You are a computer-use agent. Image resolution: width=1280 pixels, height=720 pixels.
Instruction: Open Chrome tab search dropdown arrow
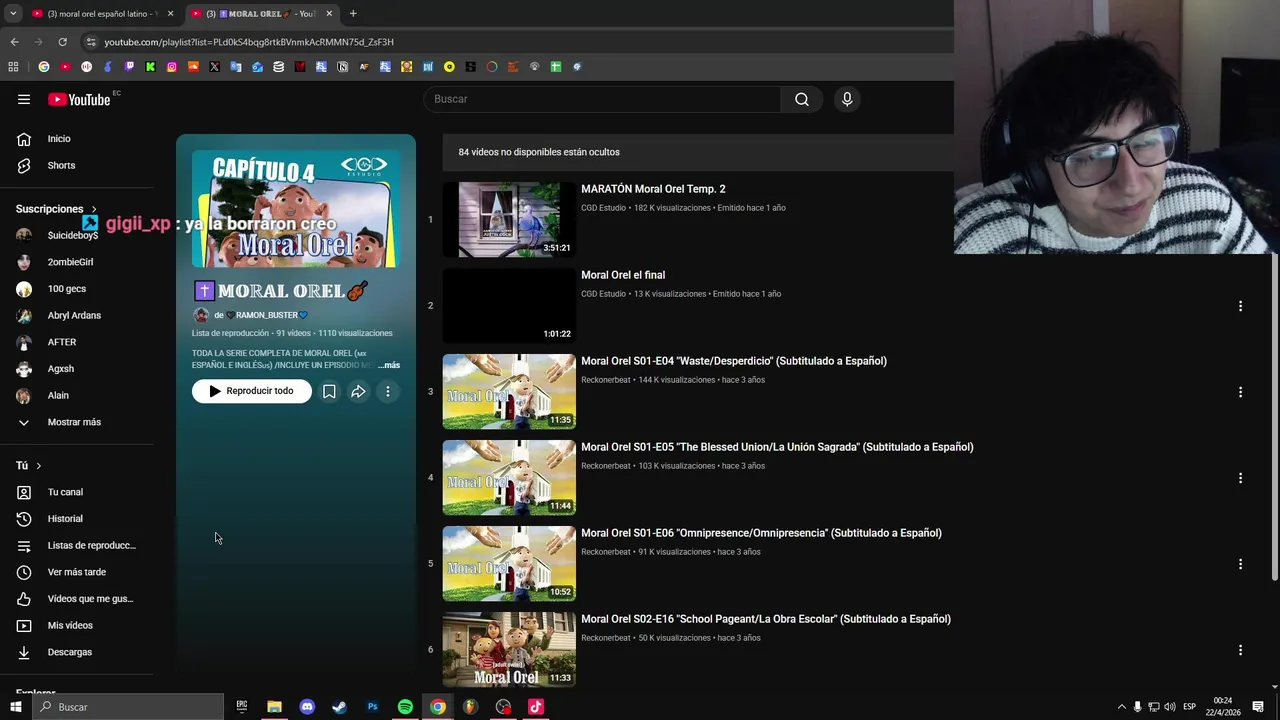coord(13,14)
